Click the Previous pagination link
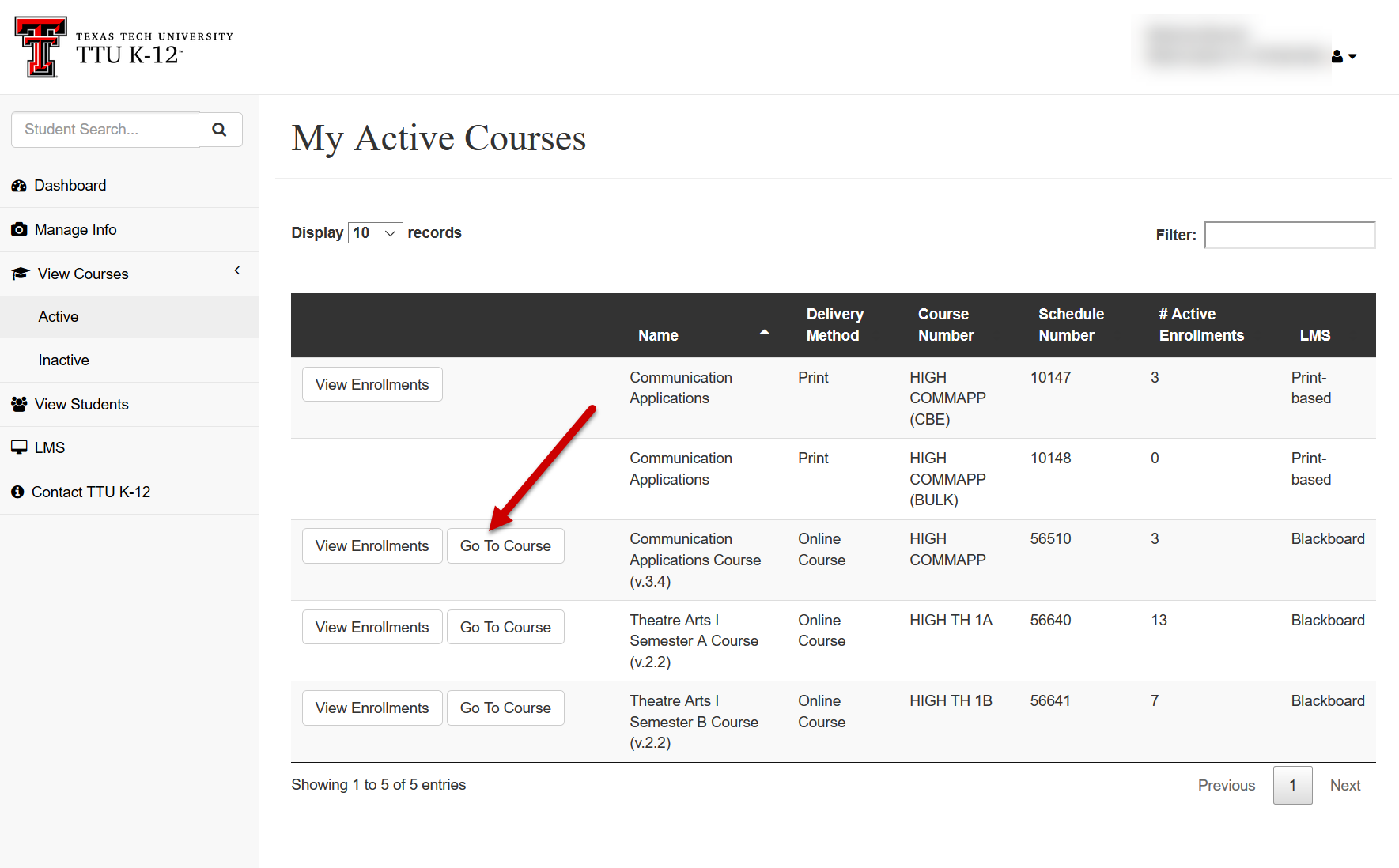1399x868 pixels. pyautogui.click(x=1226, y=785)
